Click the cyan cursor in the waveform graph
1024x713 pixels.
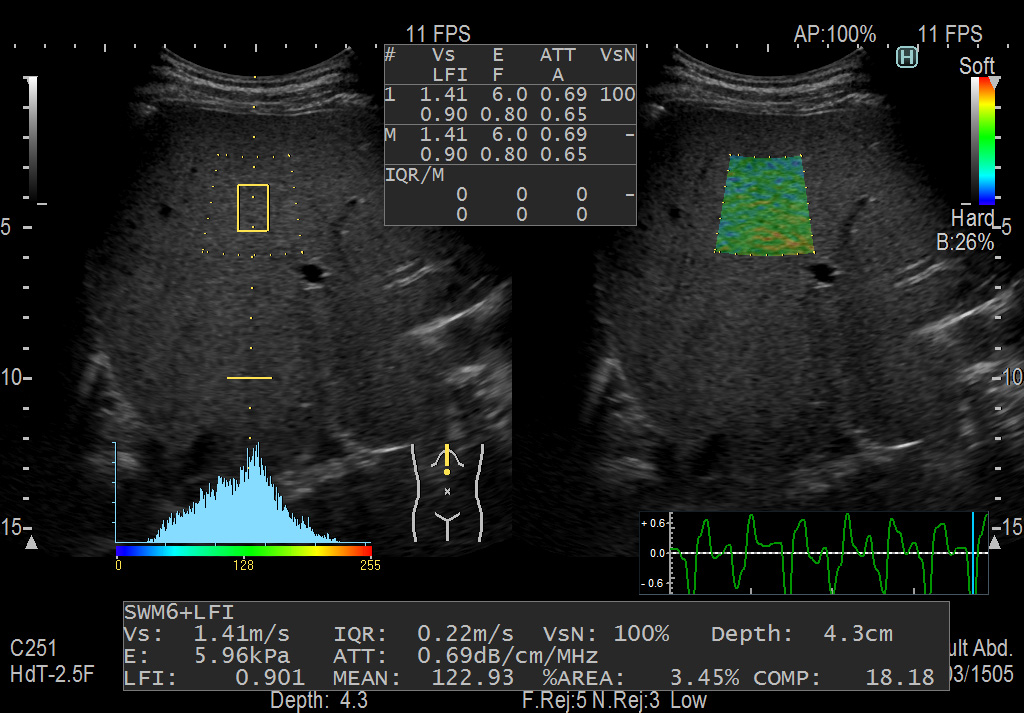[972, 553]
